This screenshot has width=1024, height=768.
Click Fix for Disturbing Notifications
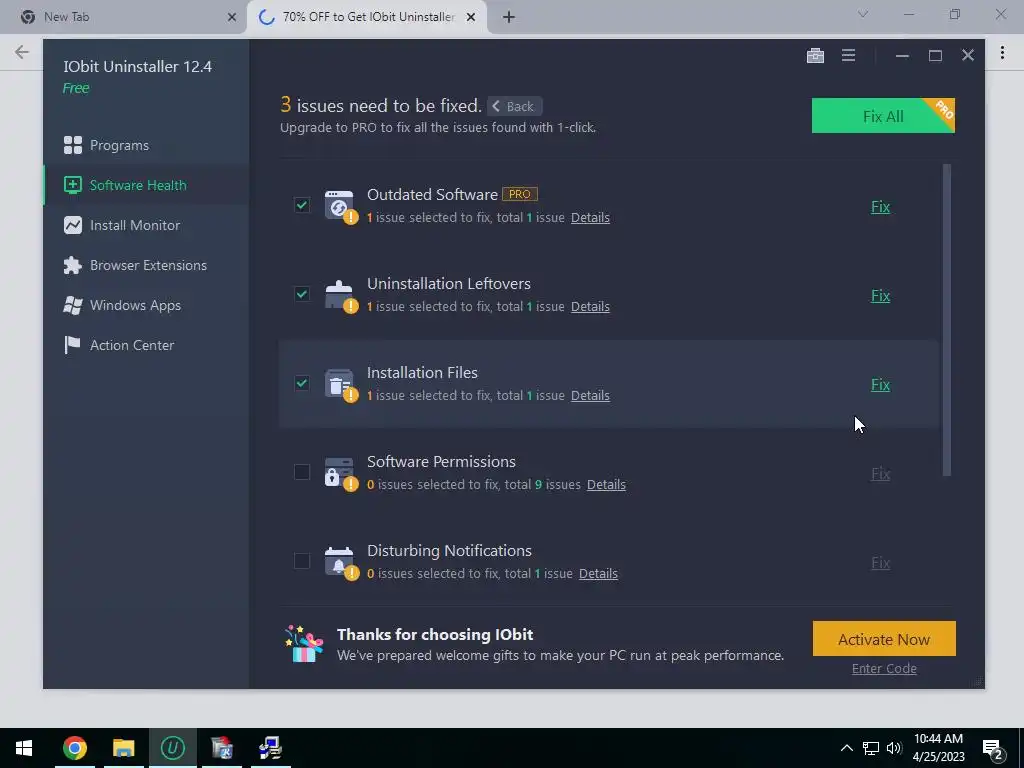[x=880, y=562]
